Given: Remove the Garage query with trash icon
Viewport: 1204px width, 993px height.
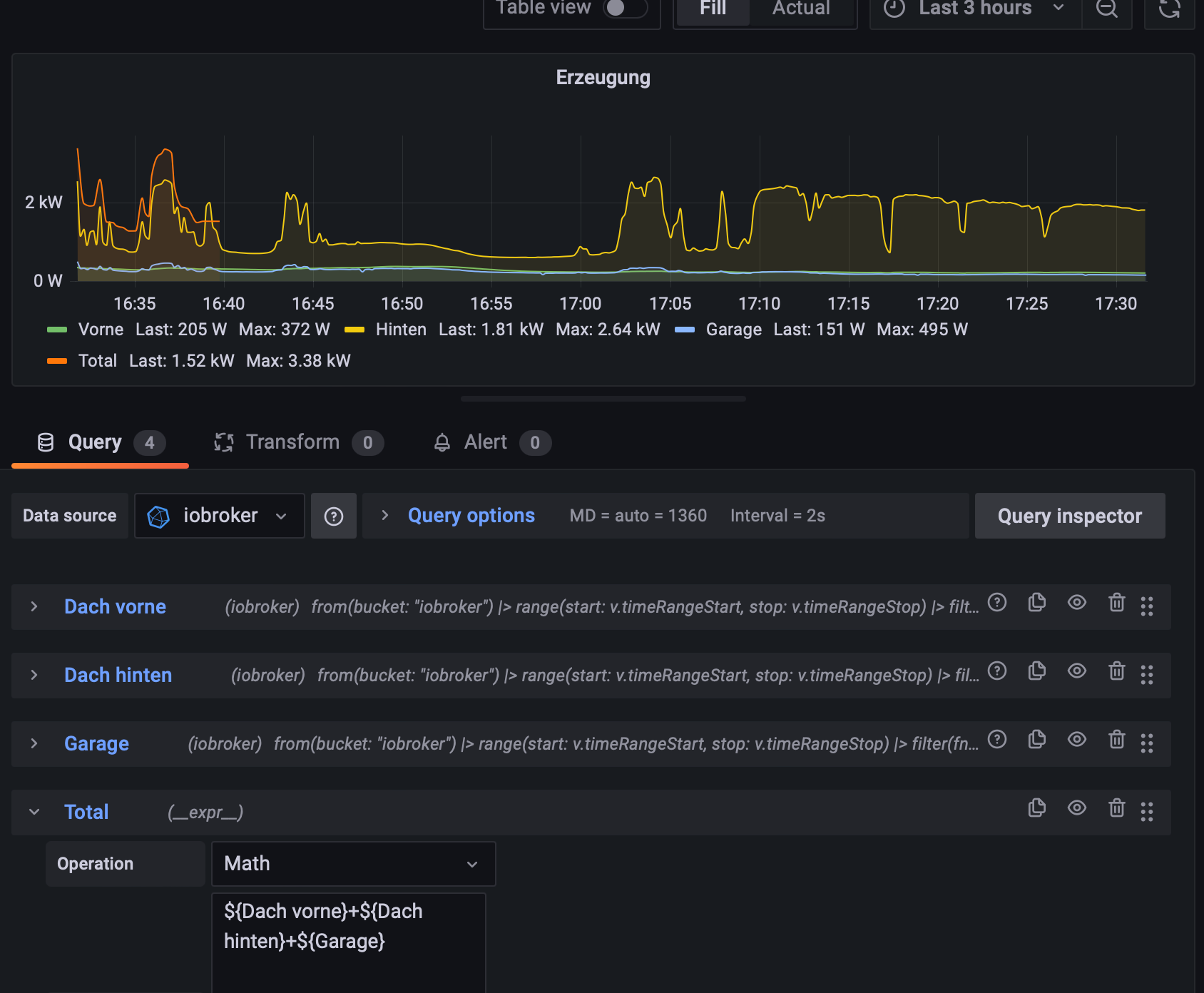Looking at the screenshot, I should [x=1117, y=740].
